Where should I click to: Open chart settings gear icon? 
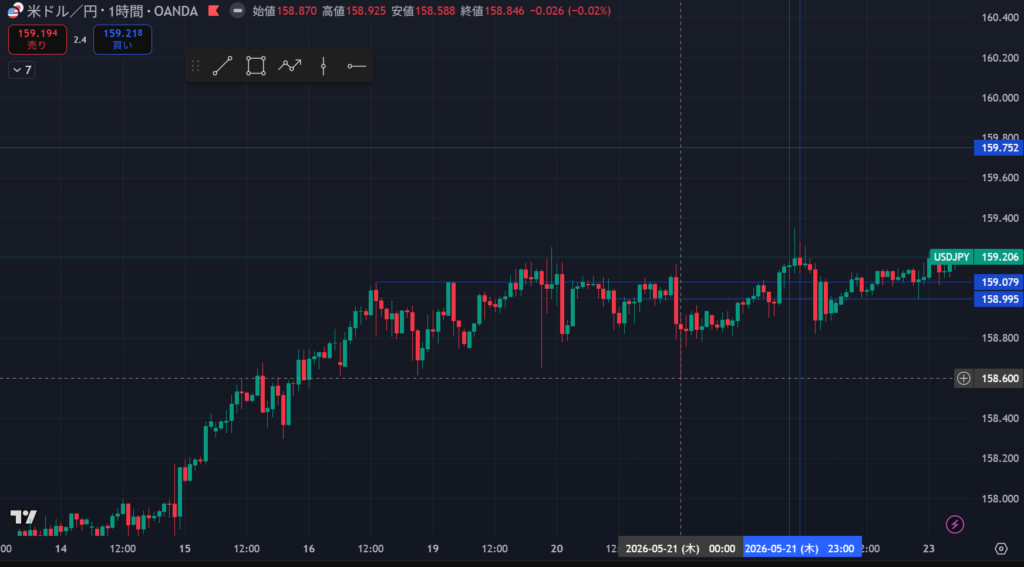click(1000, 548)
